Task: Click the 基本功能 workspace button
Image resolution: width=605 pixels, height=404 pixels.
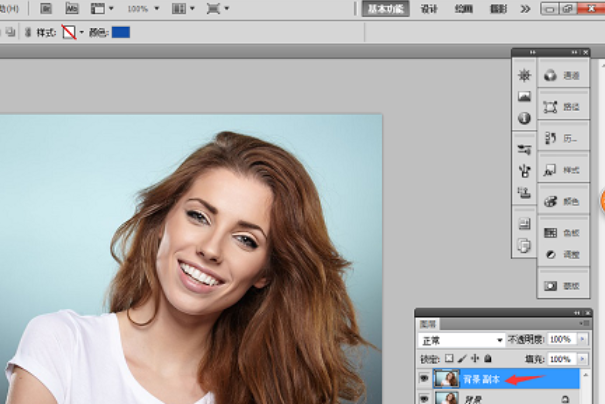Action: click(x=384, y=9)
